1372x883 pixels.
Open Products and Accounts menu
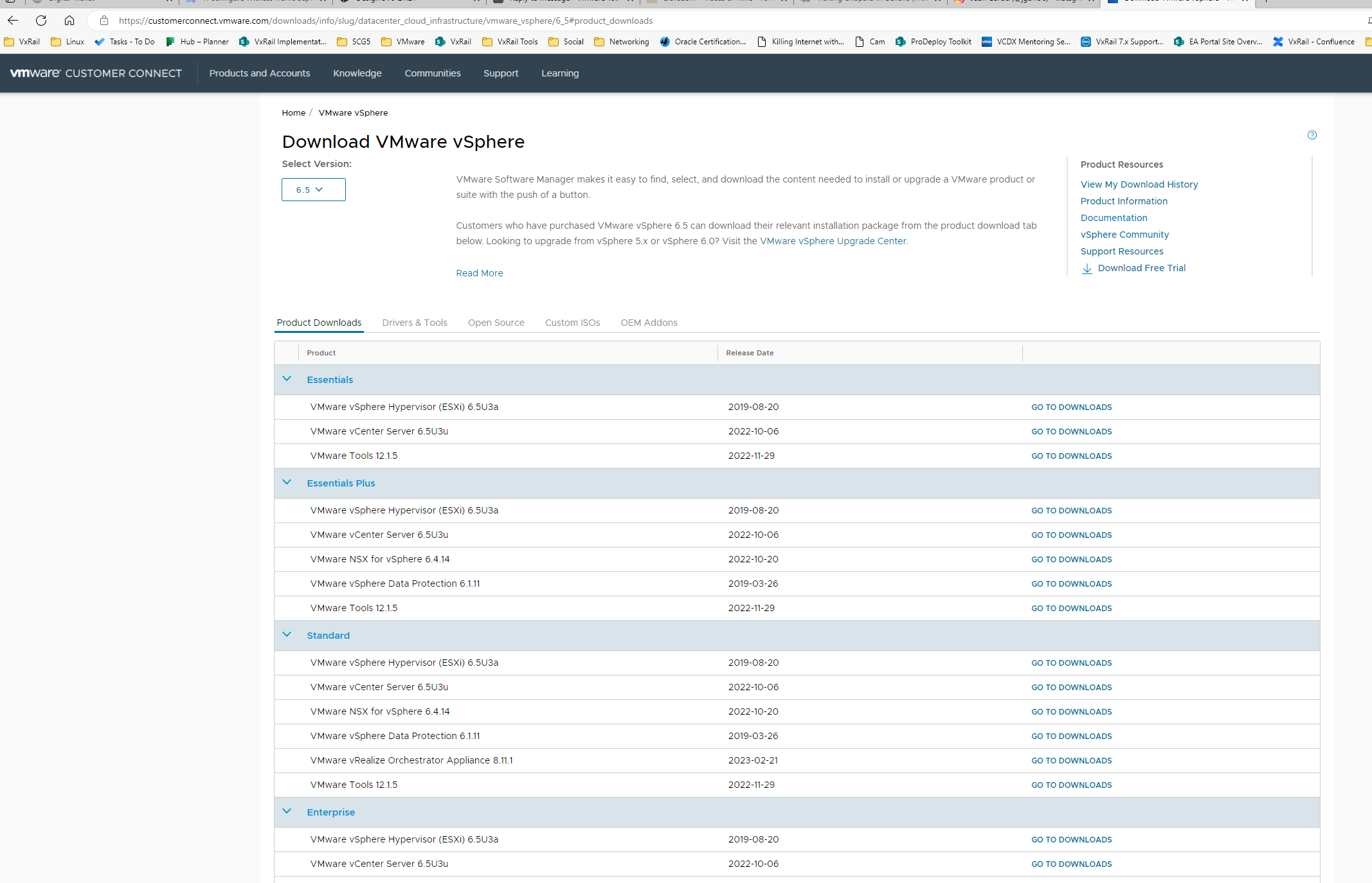click(x=260, y=73)
